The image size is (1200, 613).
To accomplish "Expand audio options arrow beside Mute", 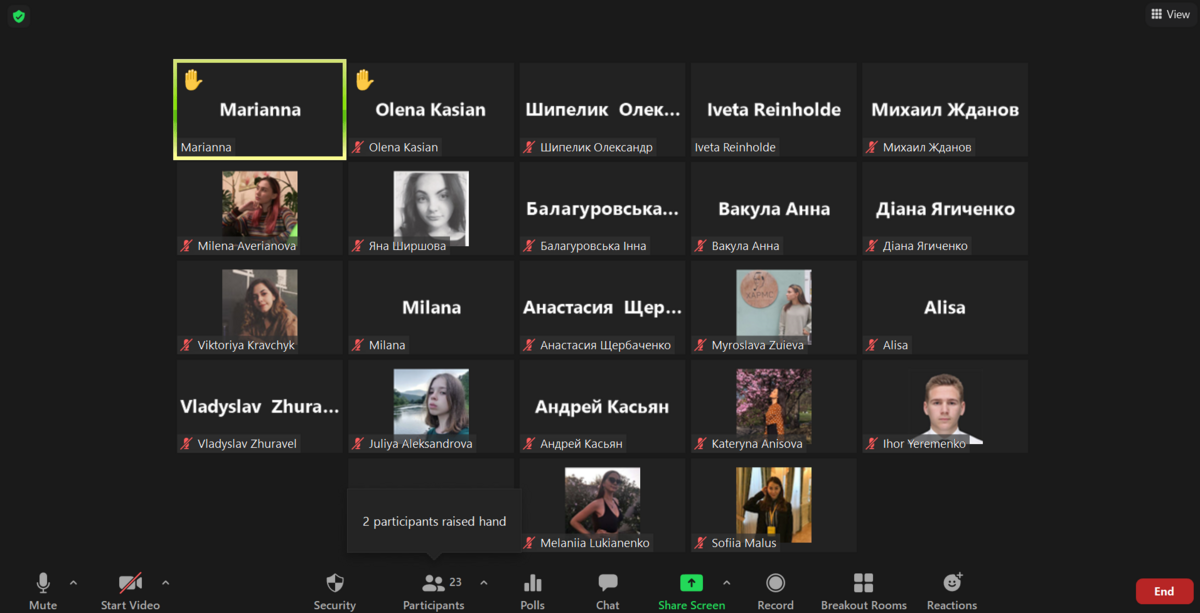I will pyautogui.click(x=73, y=583).
